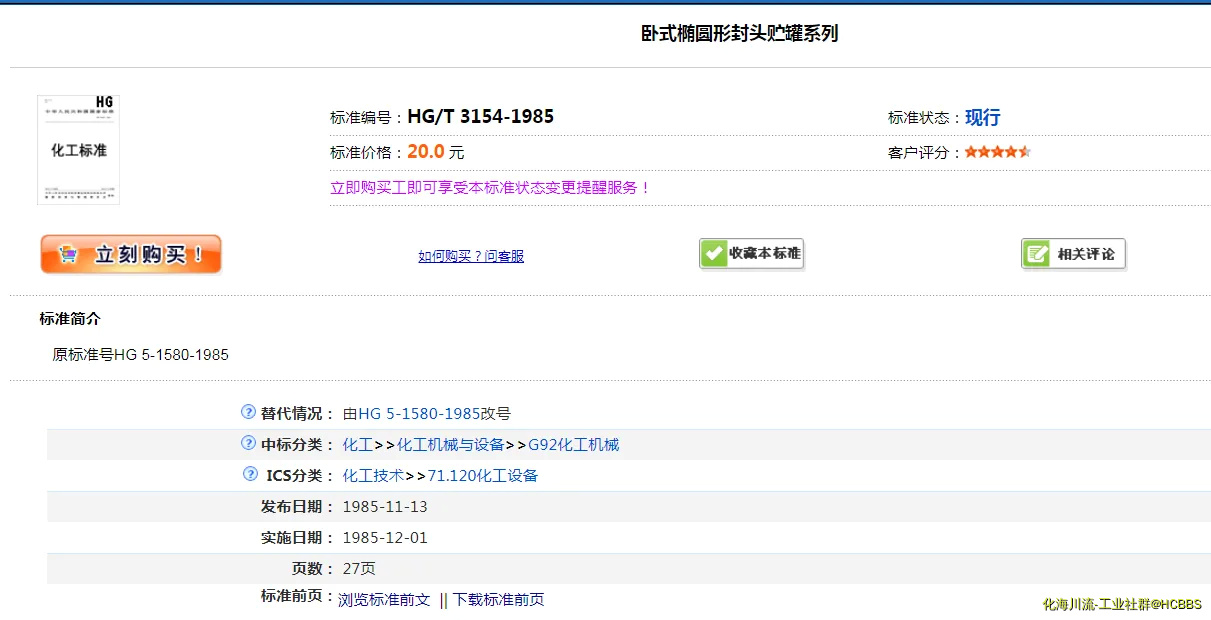Select the 化工机械与设备 category link
The height and width of the screenshot is (620, 1211).
pos(450,445)
